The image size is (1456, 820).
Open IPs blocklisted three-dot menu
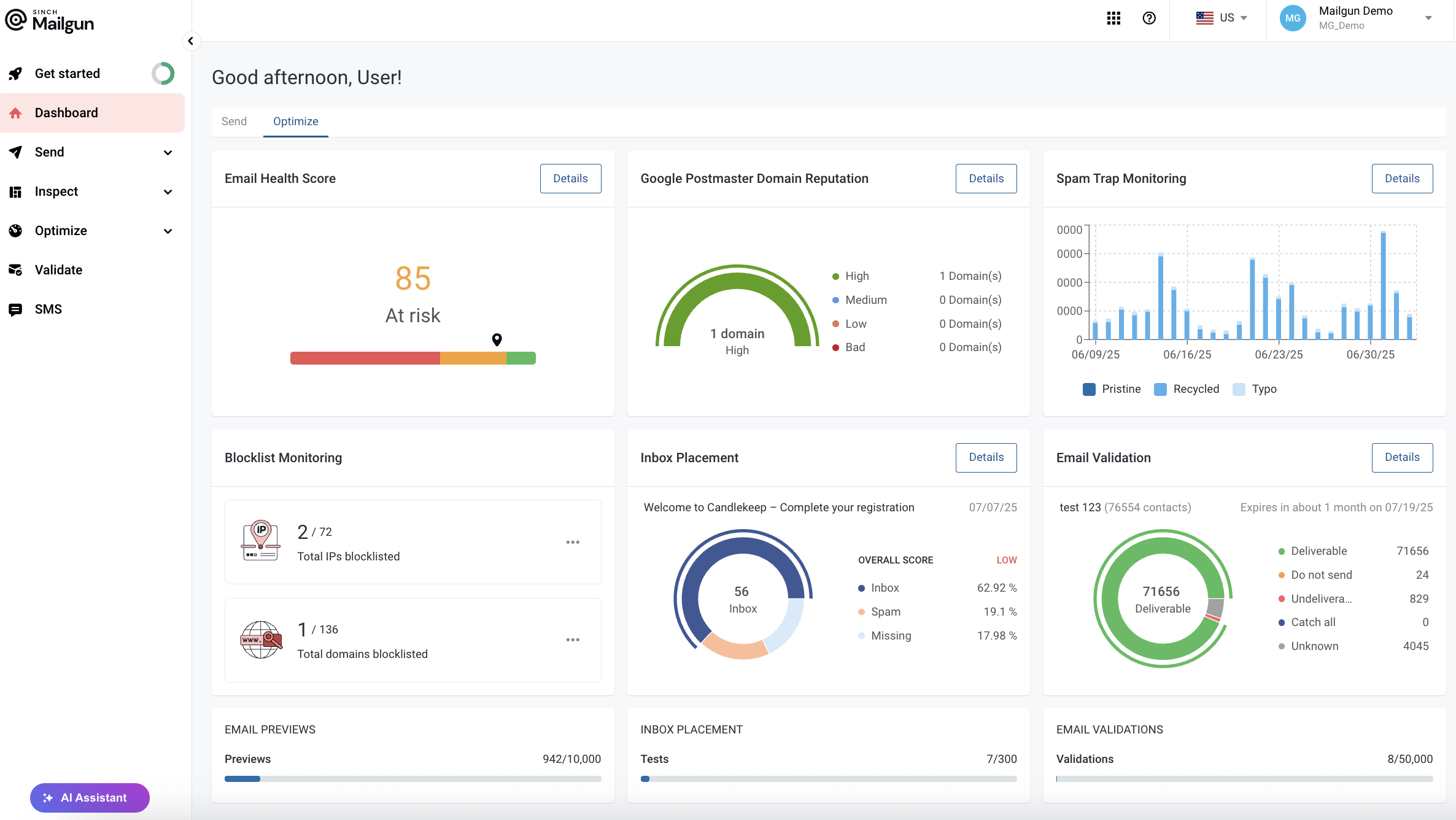pyautogui.click(x=573, y=542)
